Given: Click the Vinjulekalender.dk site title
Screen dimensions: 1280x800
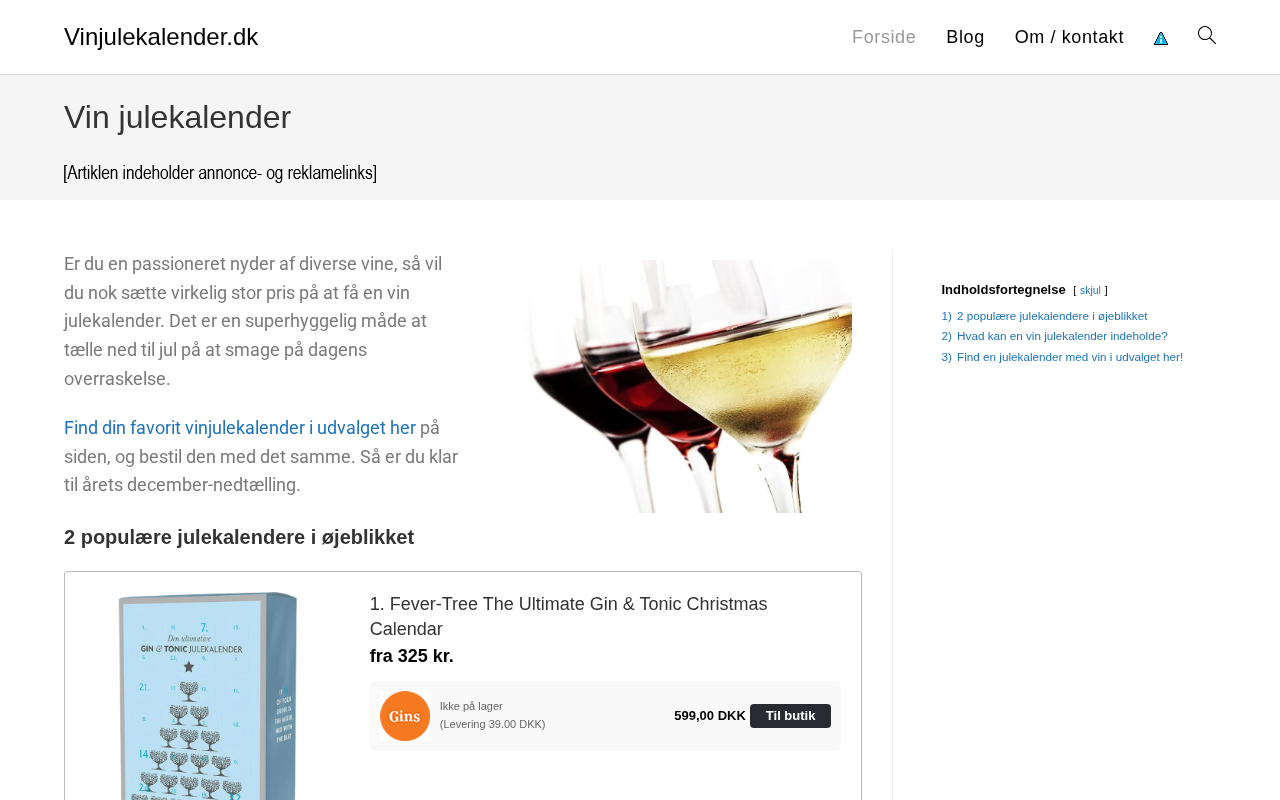Looking at the screenshot, I should (161, 37).
